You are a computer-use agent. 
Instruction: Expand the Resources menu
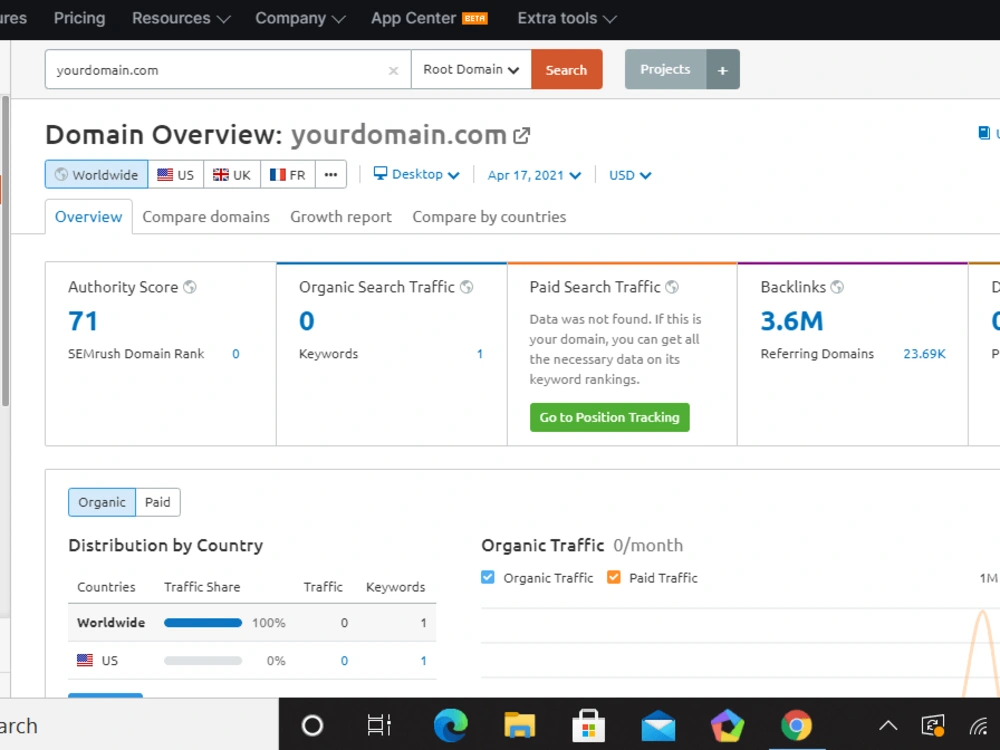click(181, 18)
